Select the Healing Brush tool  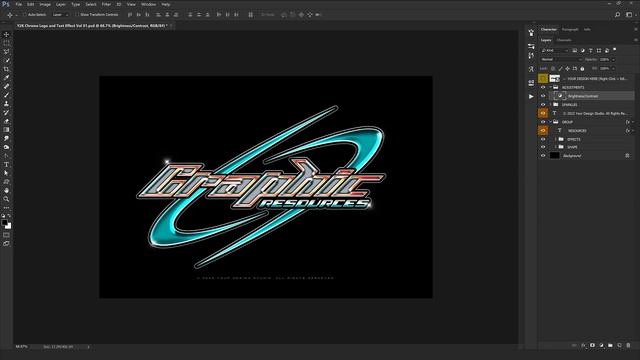tap(6, 86)
